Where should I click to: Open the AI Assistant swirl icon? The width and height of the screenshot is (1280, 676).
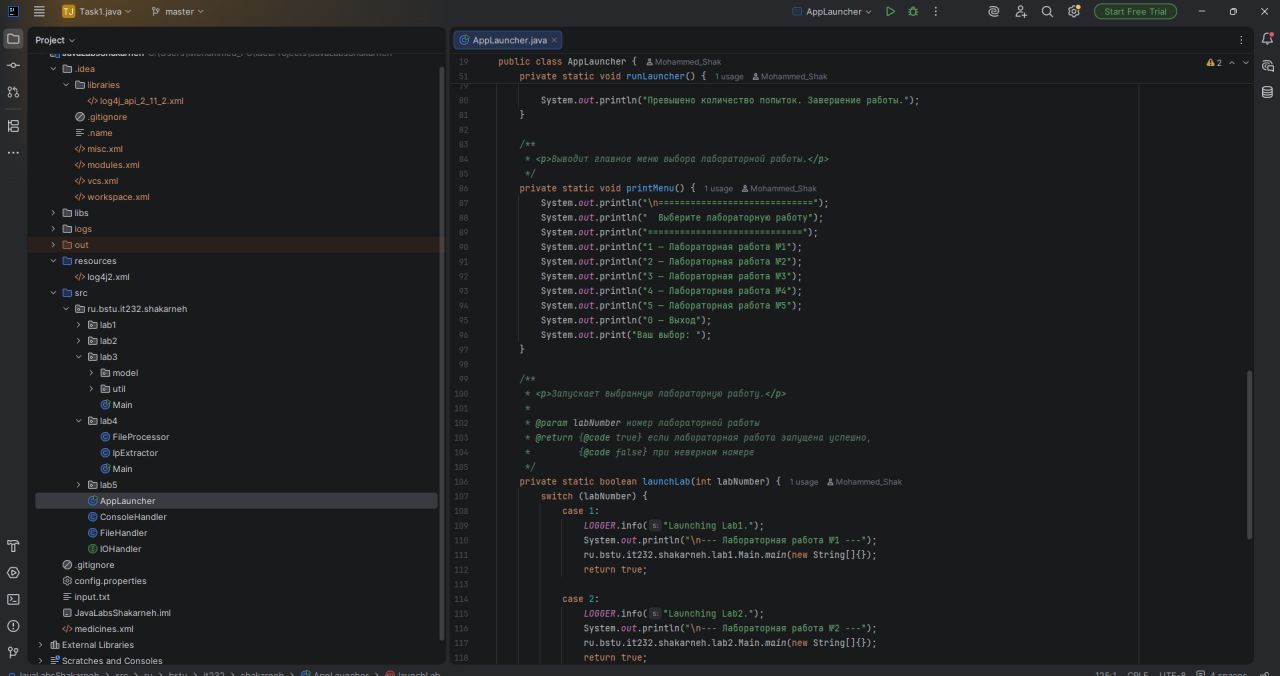pos(994,12)
